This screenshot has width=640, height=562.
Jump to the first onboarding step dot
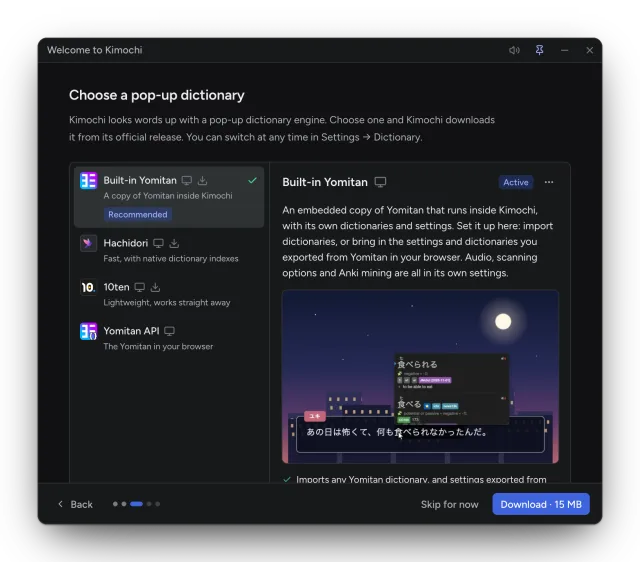[115, 504]
